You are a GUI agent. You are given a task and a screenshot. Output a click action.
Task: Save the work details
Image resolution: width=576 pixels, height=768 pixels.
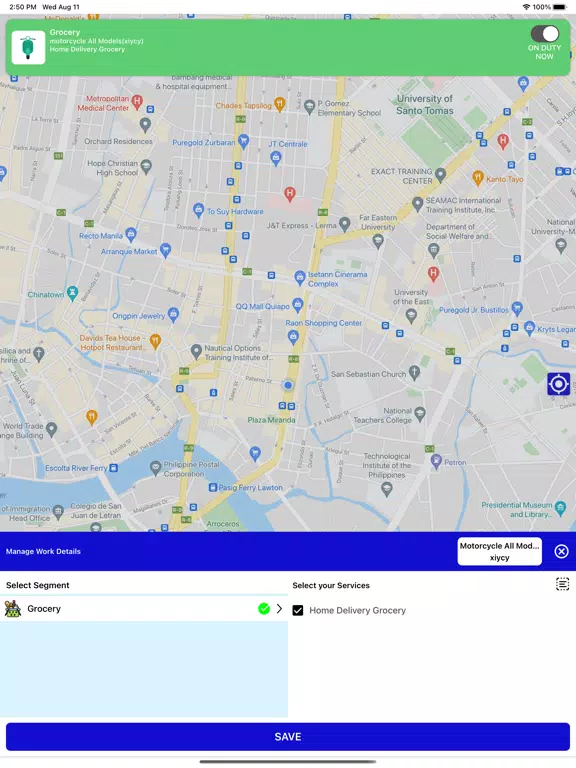pyautogui.click(x=288, y=737)
